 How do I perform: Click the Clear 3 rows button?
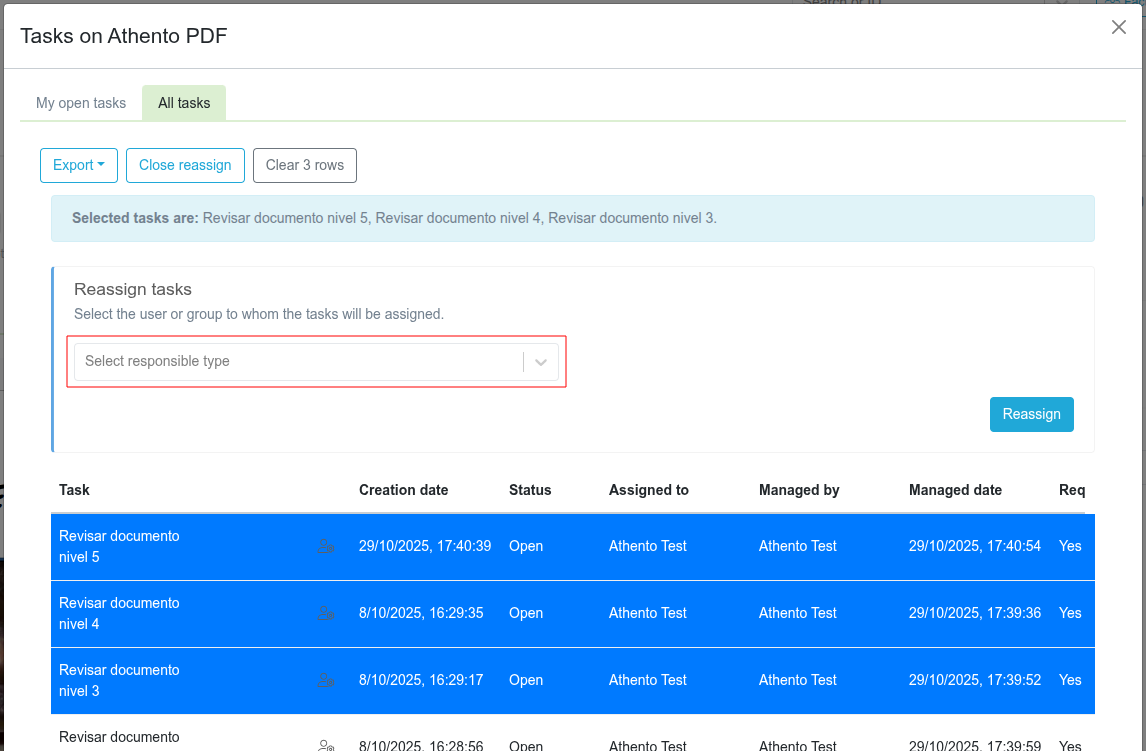(305, 166)
